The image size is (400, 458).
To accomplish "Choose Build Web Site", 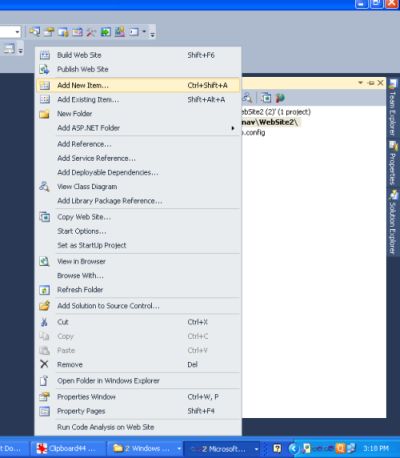I will coord(138,55).
